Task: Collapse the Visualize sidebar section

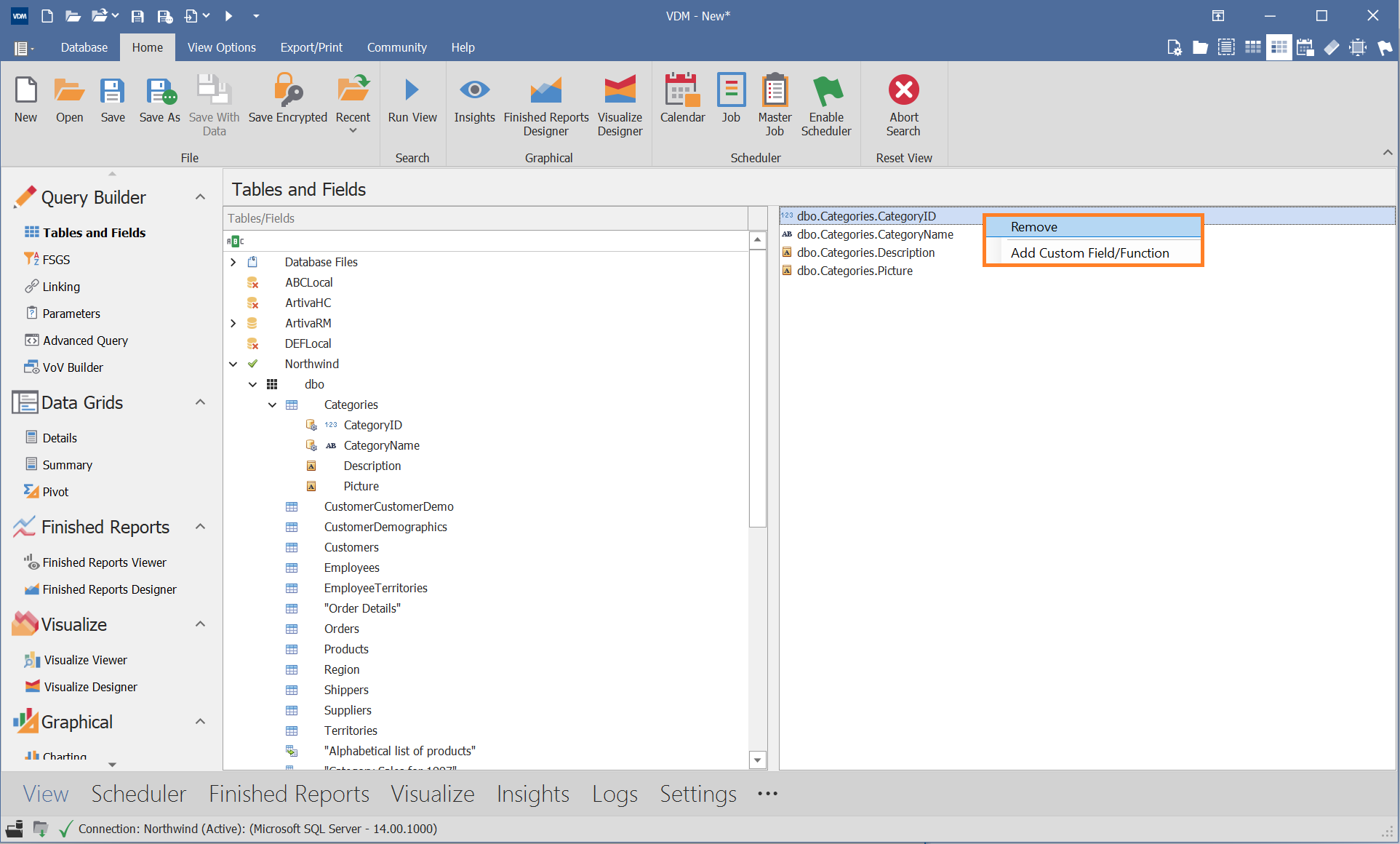Action: pos(200,624)
